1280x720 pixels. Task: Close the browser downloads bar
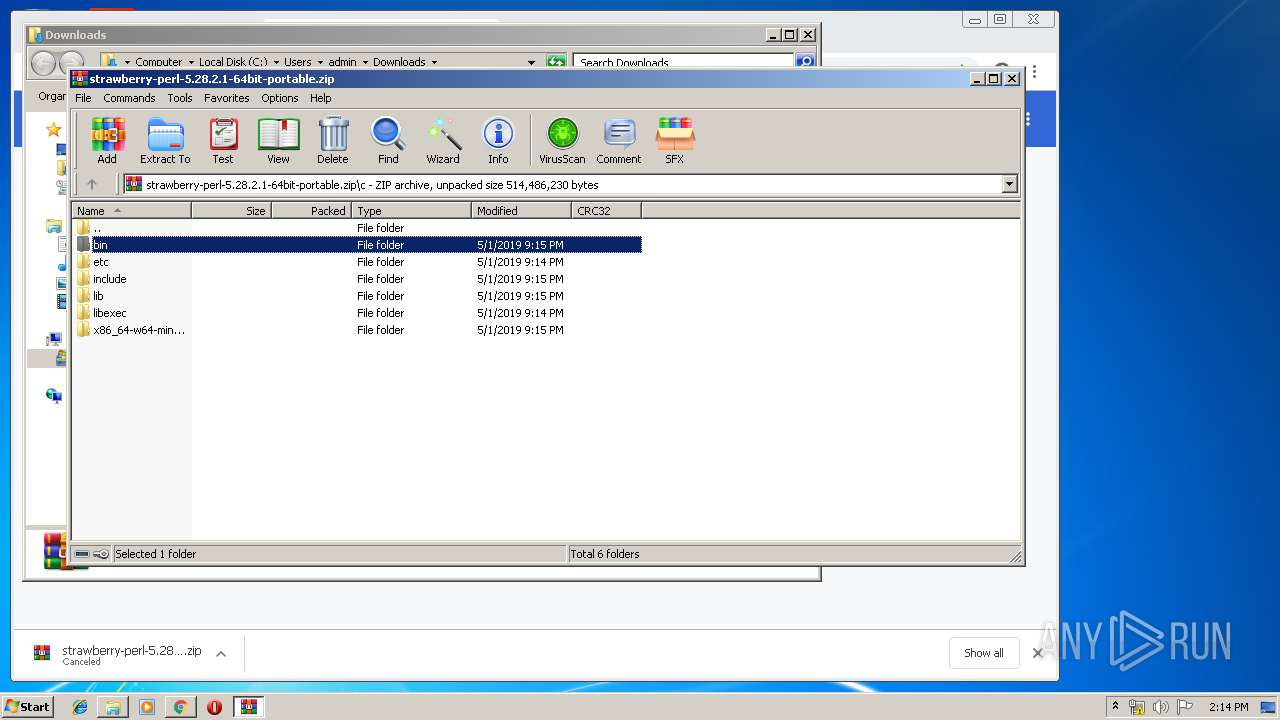[1037, 653]
